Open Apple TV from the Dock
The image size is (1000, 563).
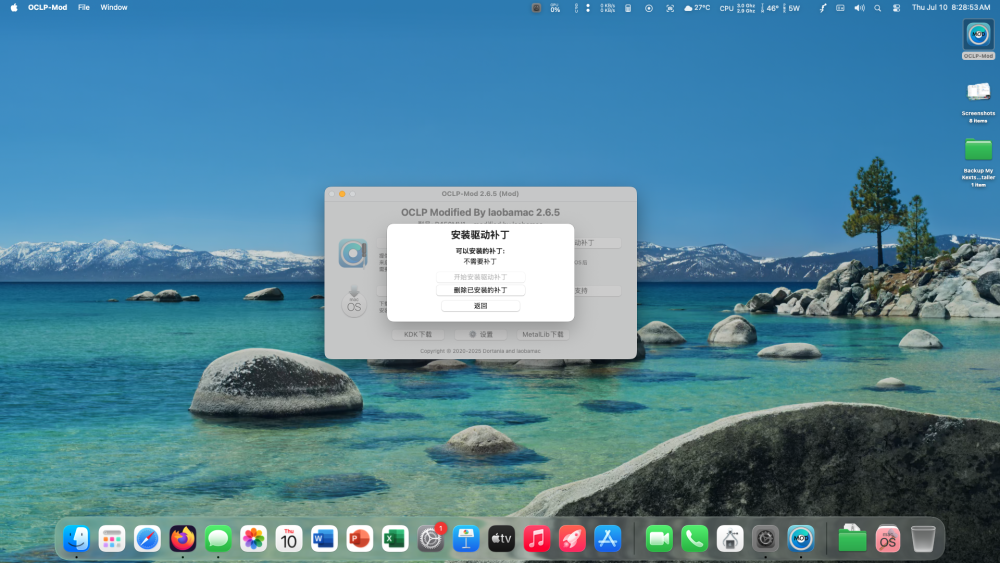pos(501,539)
